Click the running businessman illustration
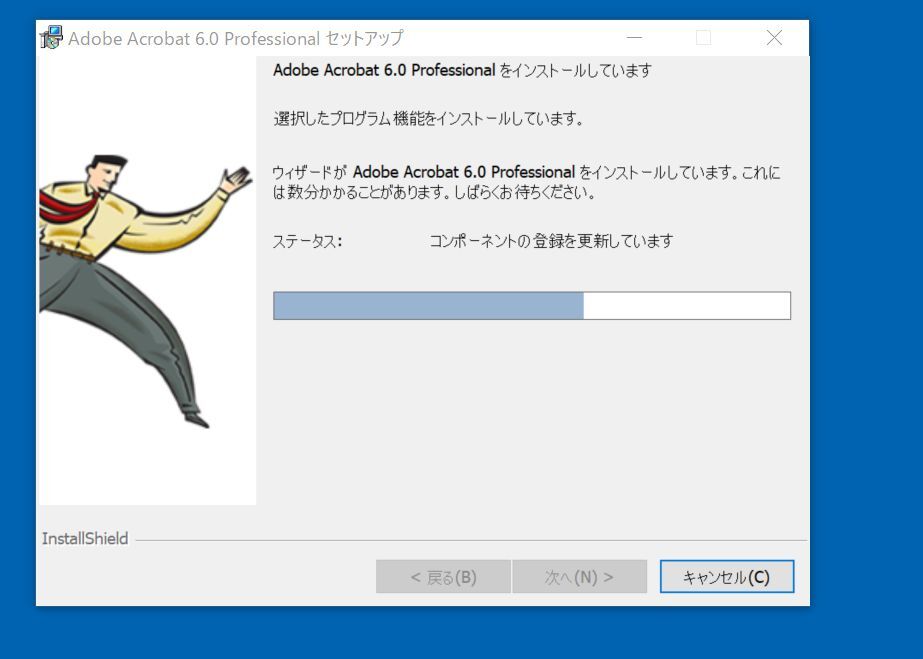The width and height of the screenshot is (923, 659). (x=147, y=291)
